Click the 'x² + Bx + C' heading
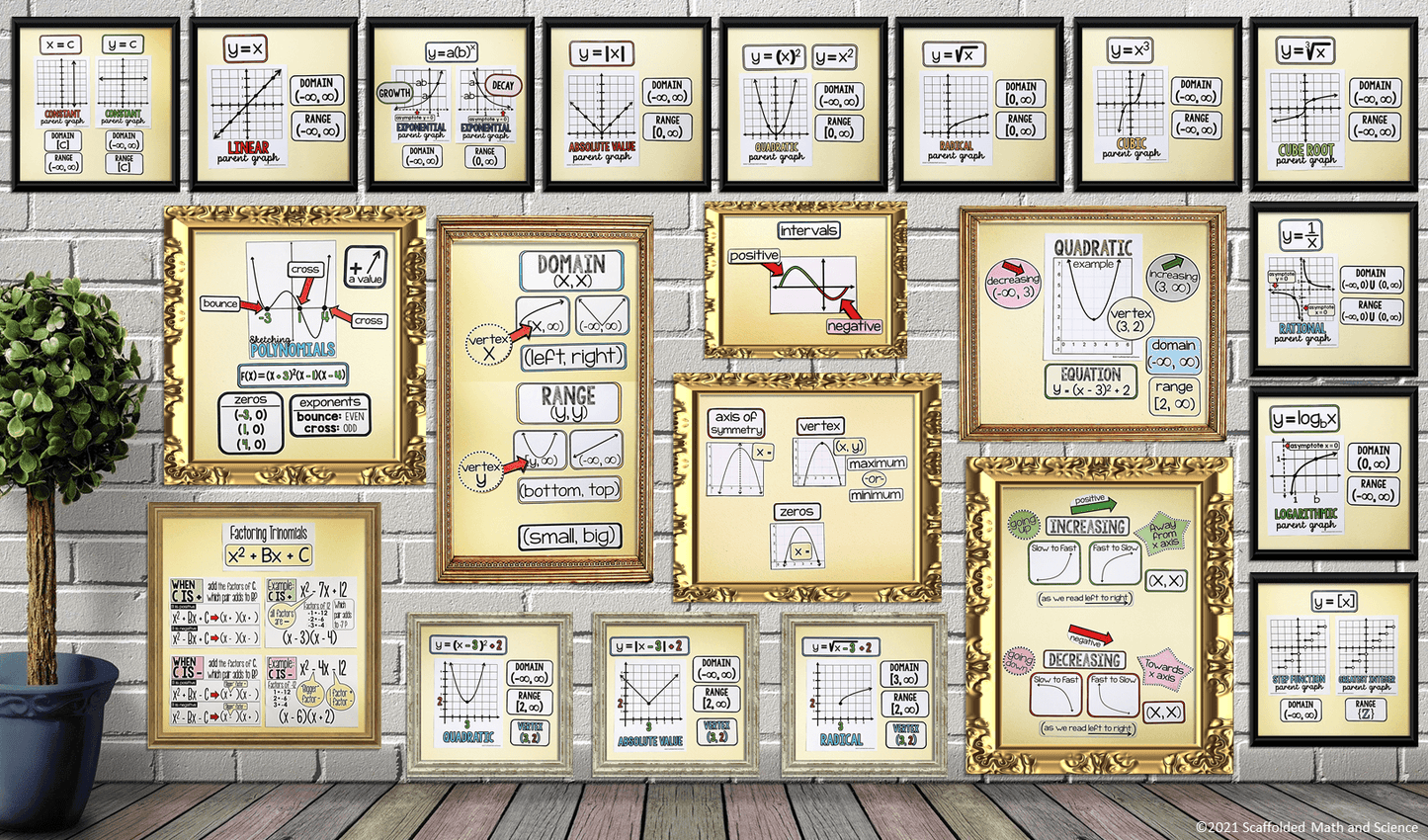This screenshot has width=1428, height=840. tap(268, 556)
